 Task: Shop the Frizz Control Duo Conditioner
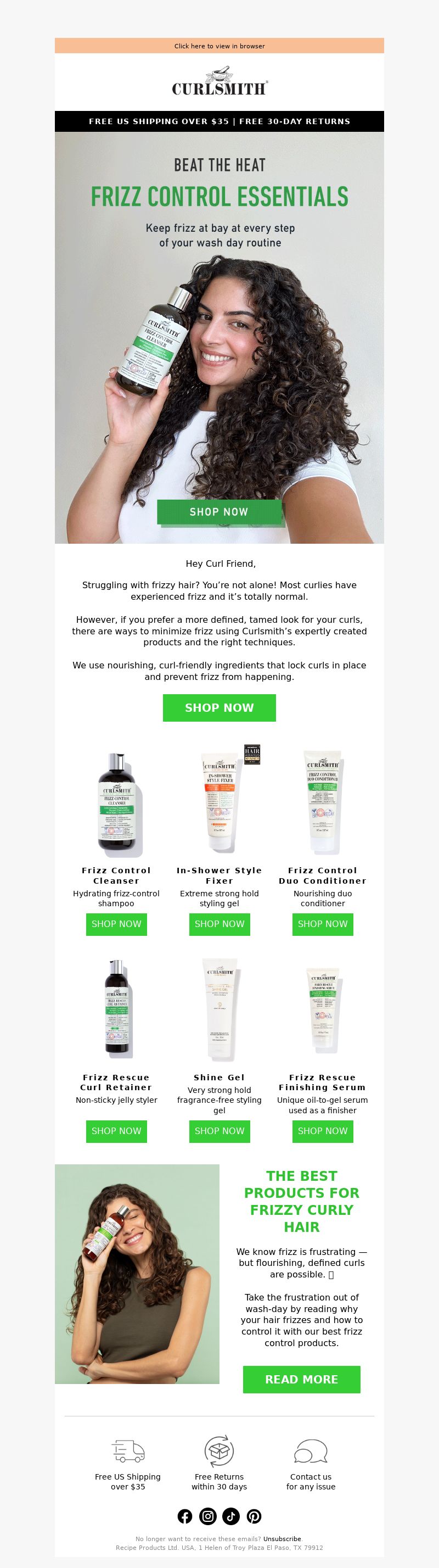coord(323,924)
